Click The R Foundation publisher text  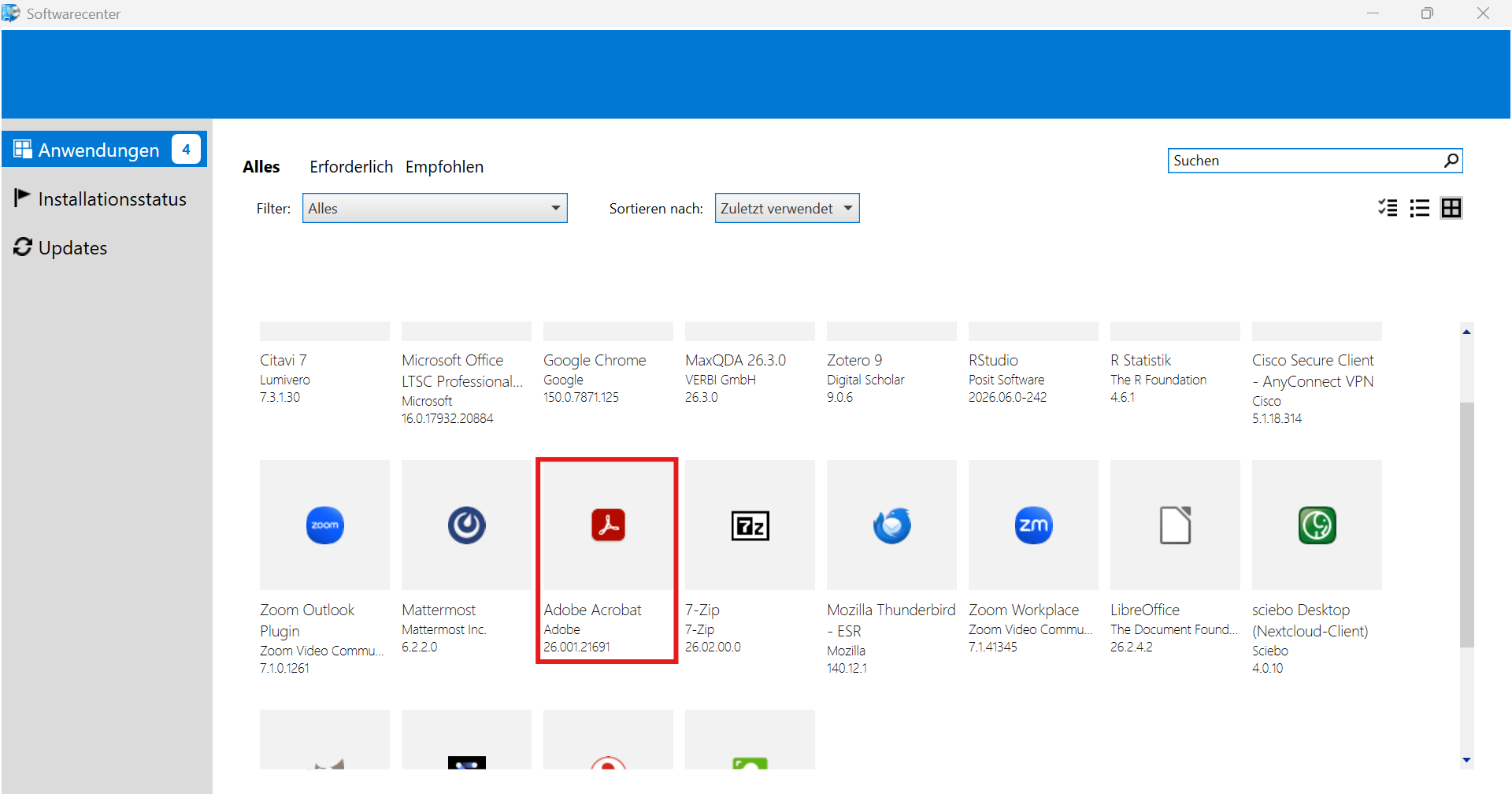pos(1158,380)
